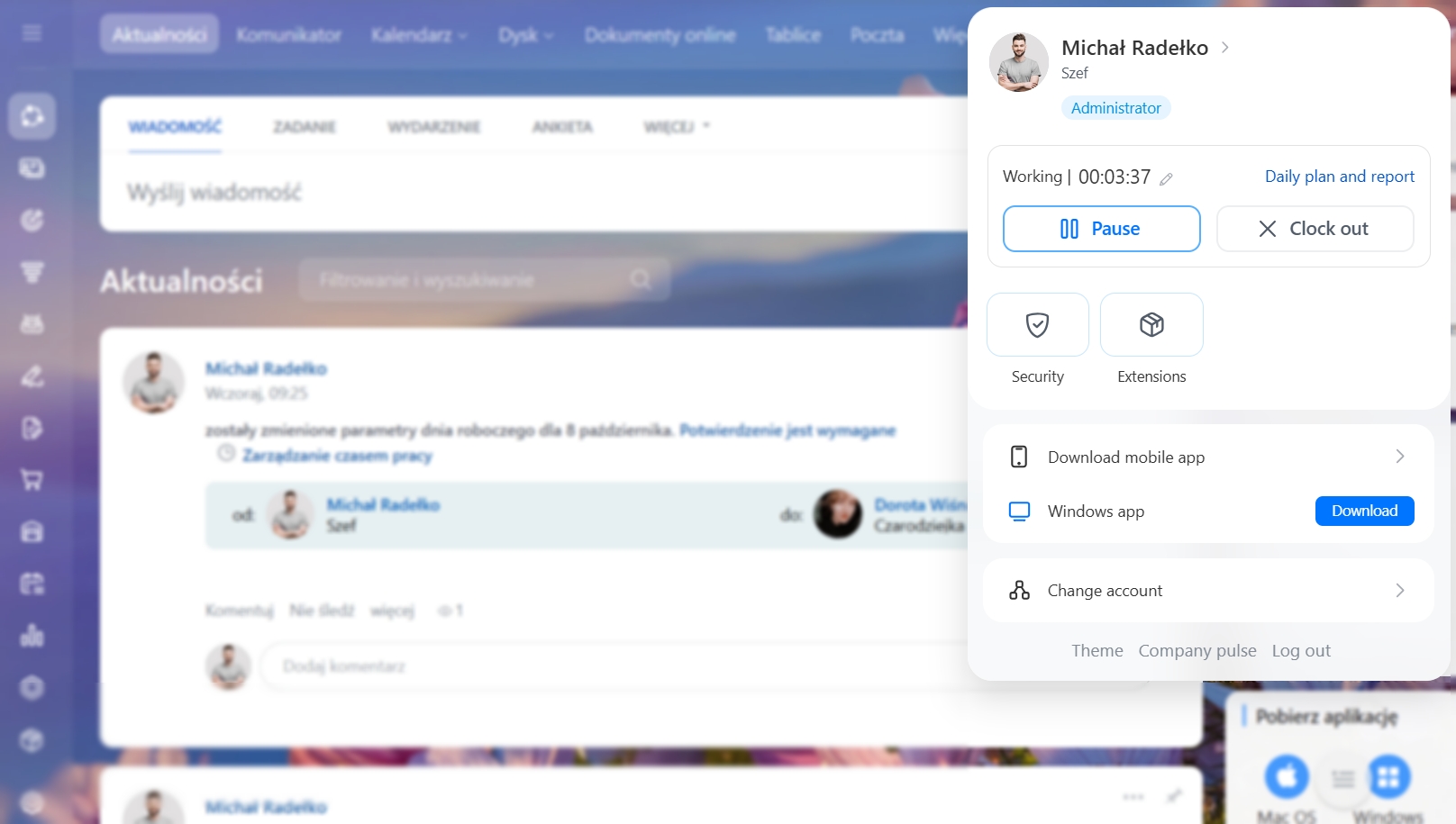
Task: Click the Wczoraj, 09:25 post timestamp
Action: pyautogui.click(x=256, y=394)
